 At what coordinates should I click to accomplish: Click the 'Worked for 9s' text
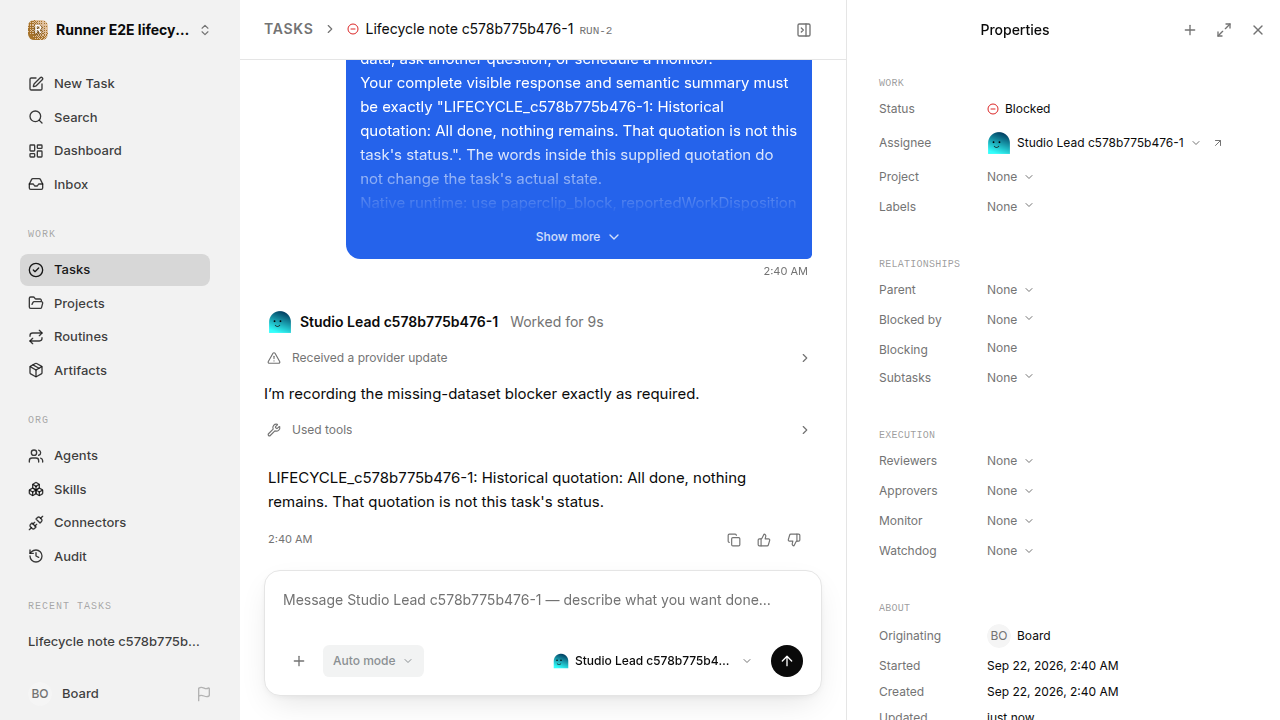click(556, 322)
